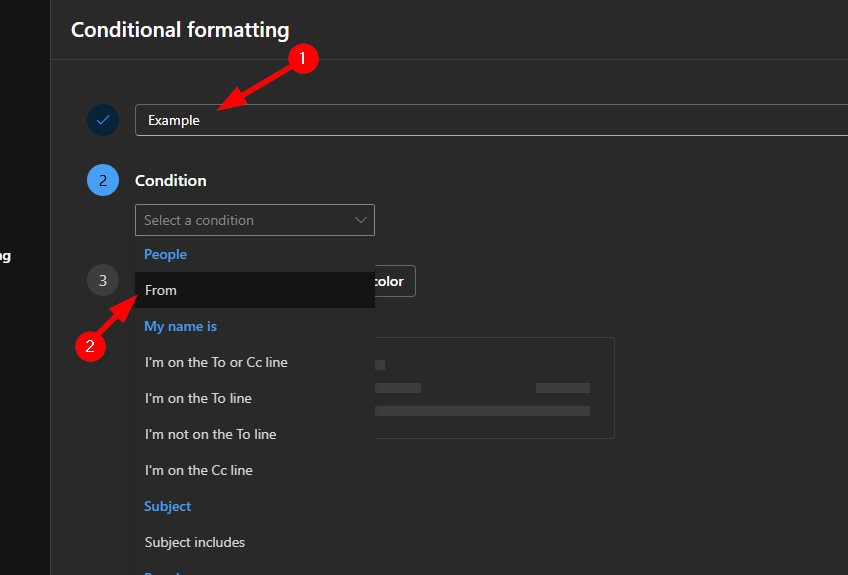Click the 'People' group header in list
This screenshot has width=848, height=575.
click(x=166, y=254)
